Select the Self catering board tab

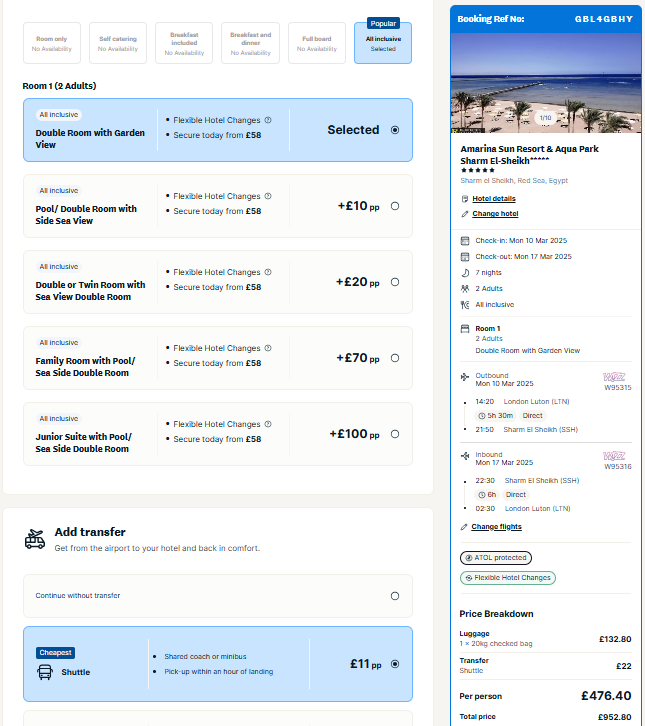click(118, 43)
